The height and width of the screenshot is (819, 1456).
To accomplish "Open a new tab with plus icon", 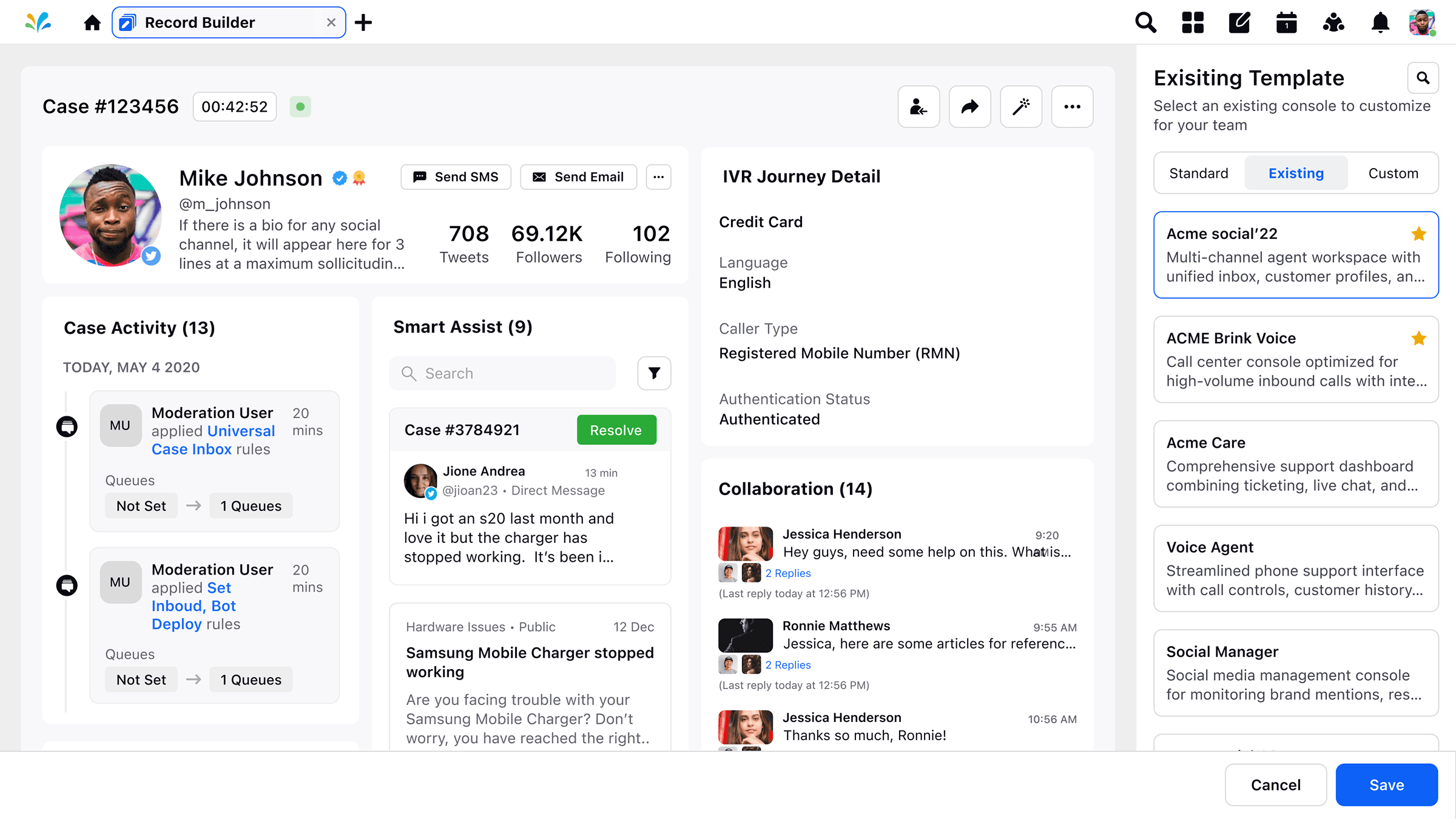I will click(363, 22).
